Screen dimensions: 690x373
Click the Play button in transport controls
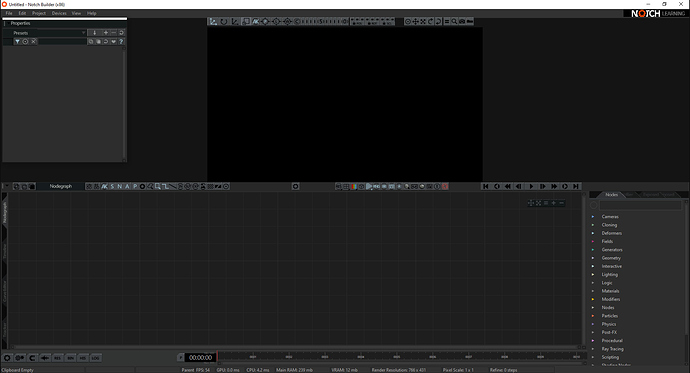click(531, 186)
